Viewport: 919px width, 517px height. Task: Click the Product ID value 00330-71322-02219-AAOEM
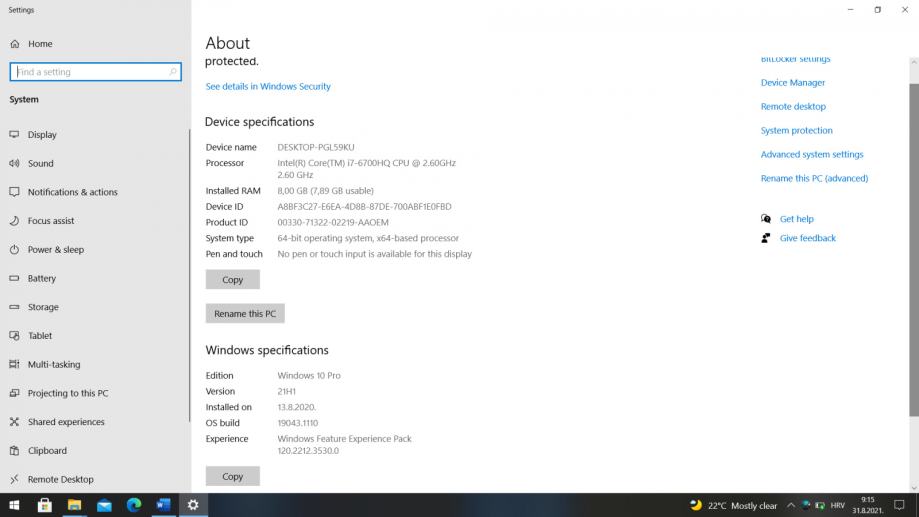[x=333, y=222]
